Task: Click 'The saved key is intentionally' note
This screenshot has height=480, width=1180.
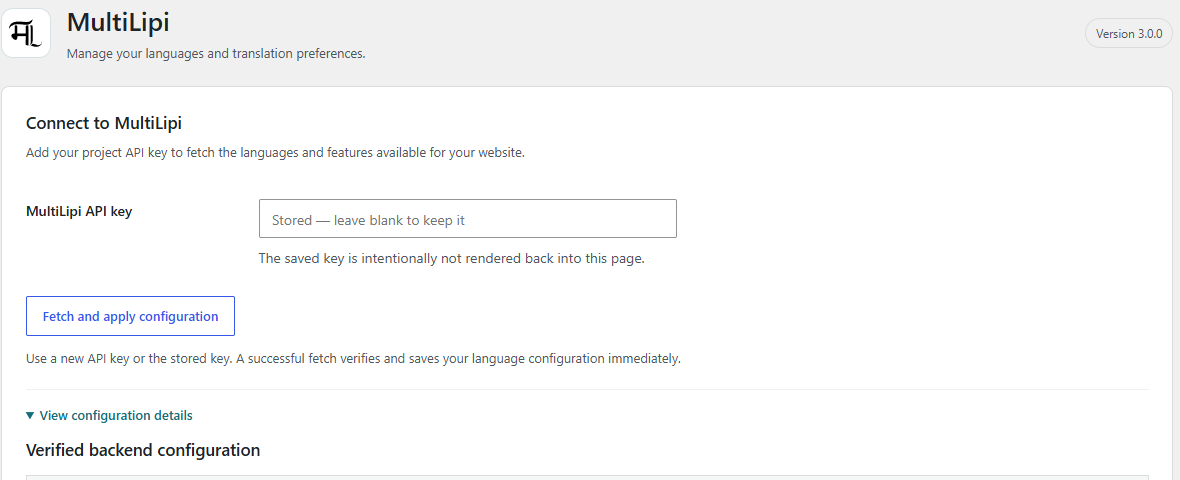Action: 452,258
